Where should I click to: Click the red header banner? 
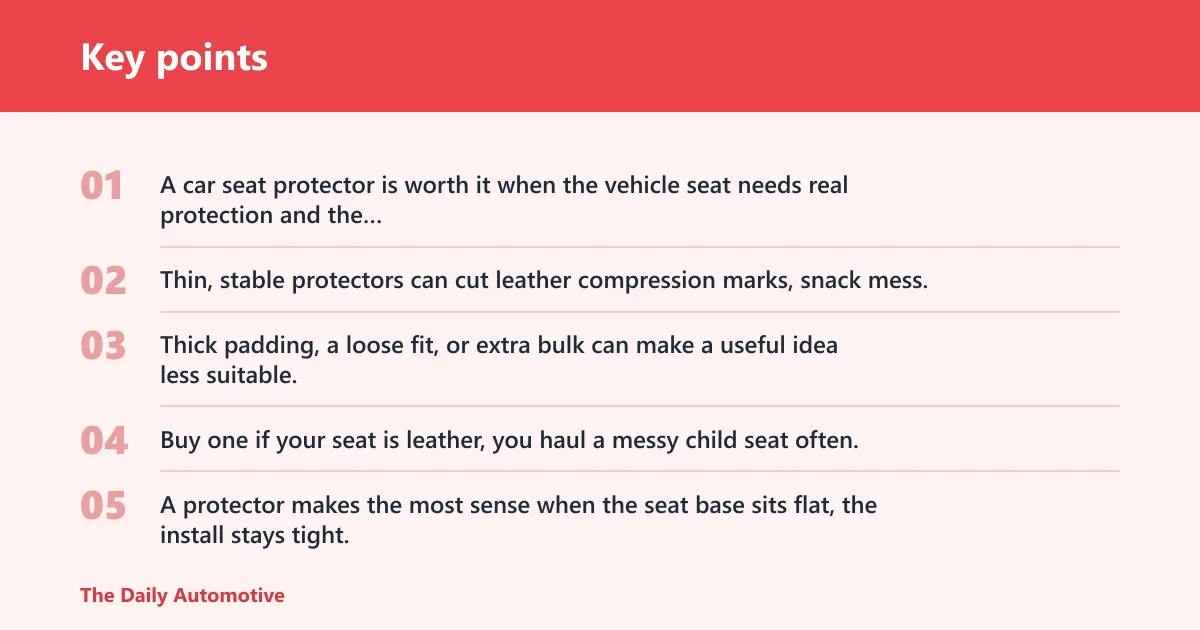600,56
